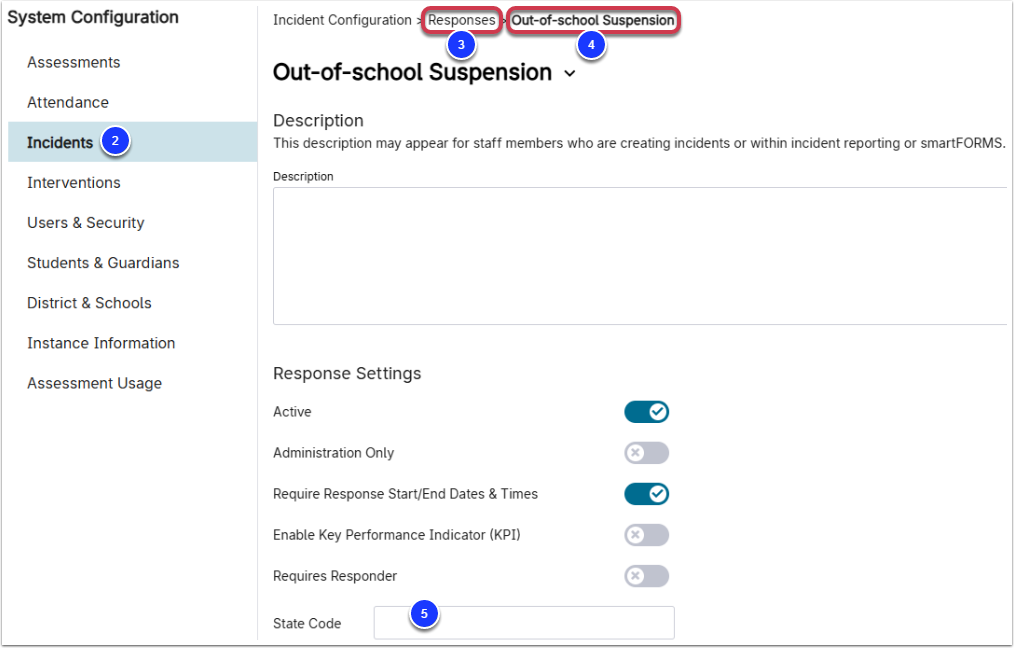Click the Out-of-school Suspension page title
The image size is (1014, 648).
click(413, 72)
